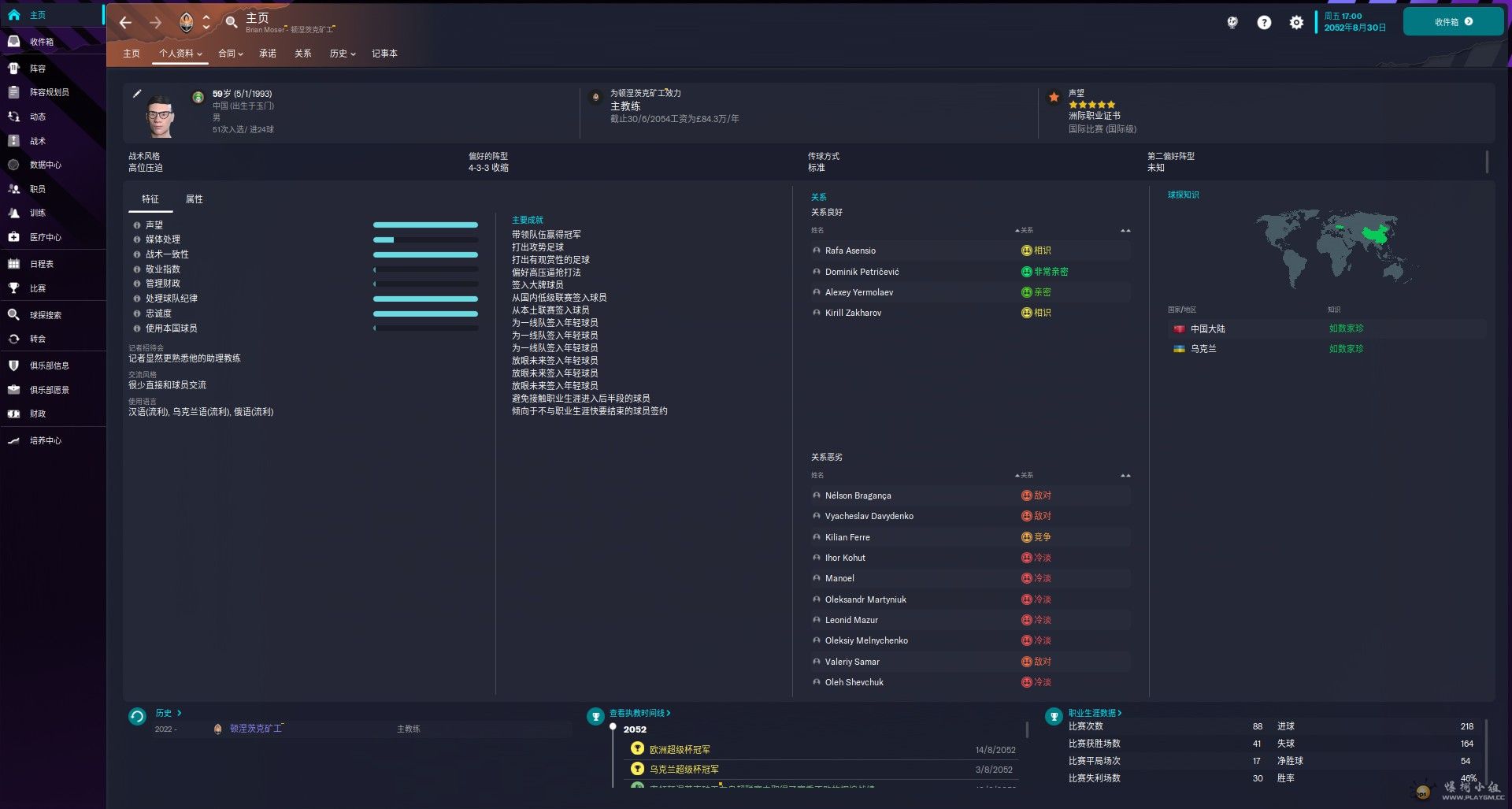1512x809 pixels.
Task: Click the manager portrait thumbnail
Action: pos(160,117)
